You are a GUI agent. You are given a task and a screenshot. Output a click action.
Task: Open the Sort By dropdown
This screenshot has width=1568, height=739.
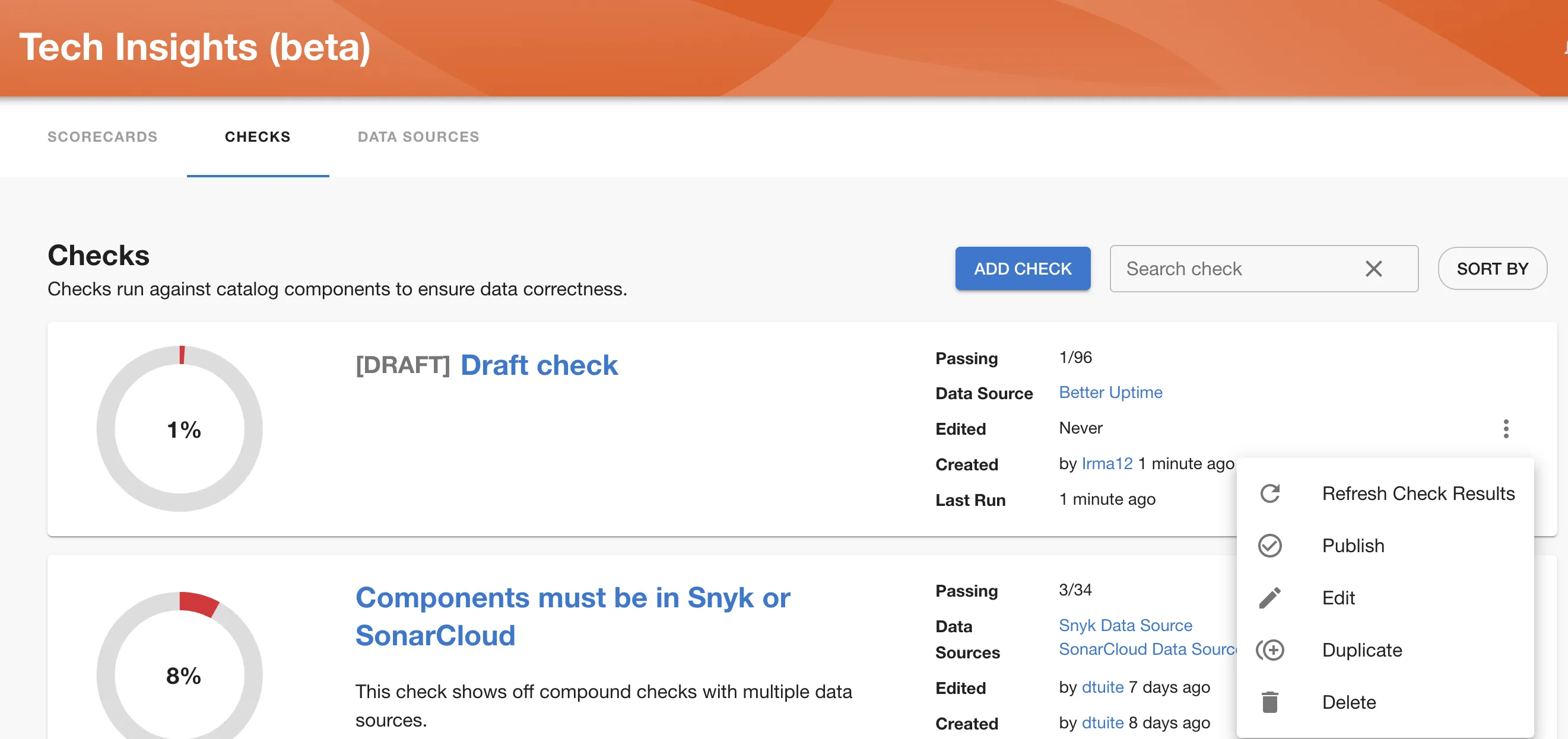pyautogui.click(x=1492, y=268)
